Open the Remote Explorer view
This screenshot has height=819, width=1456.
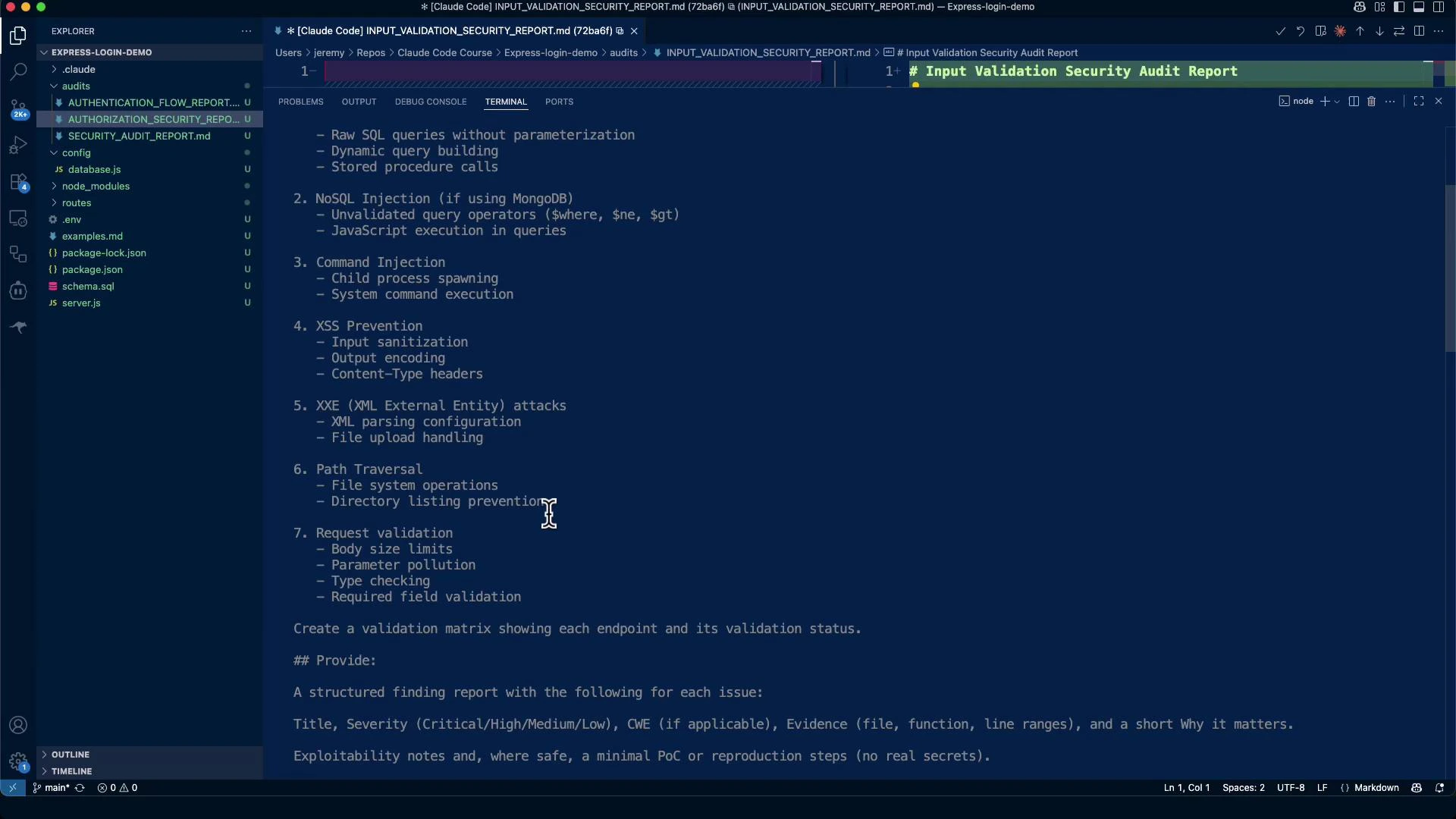point(18,218)
